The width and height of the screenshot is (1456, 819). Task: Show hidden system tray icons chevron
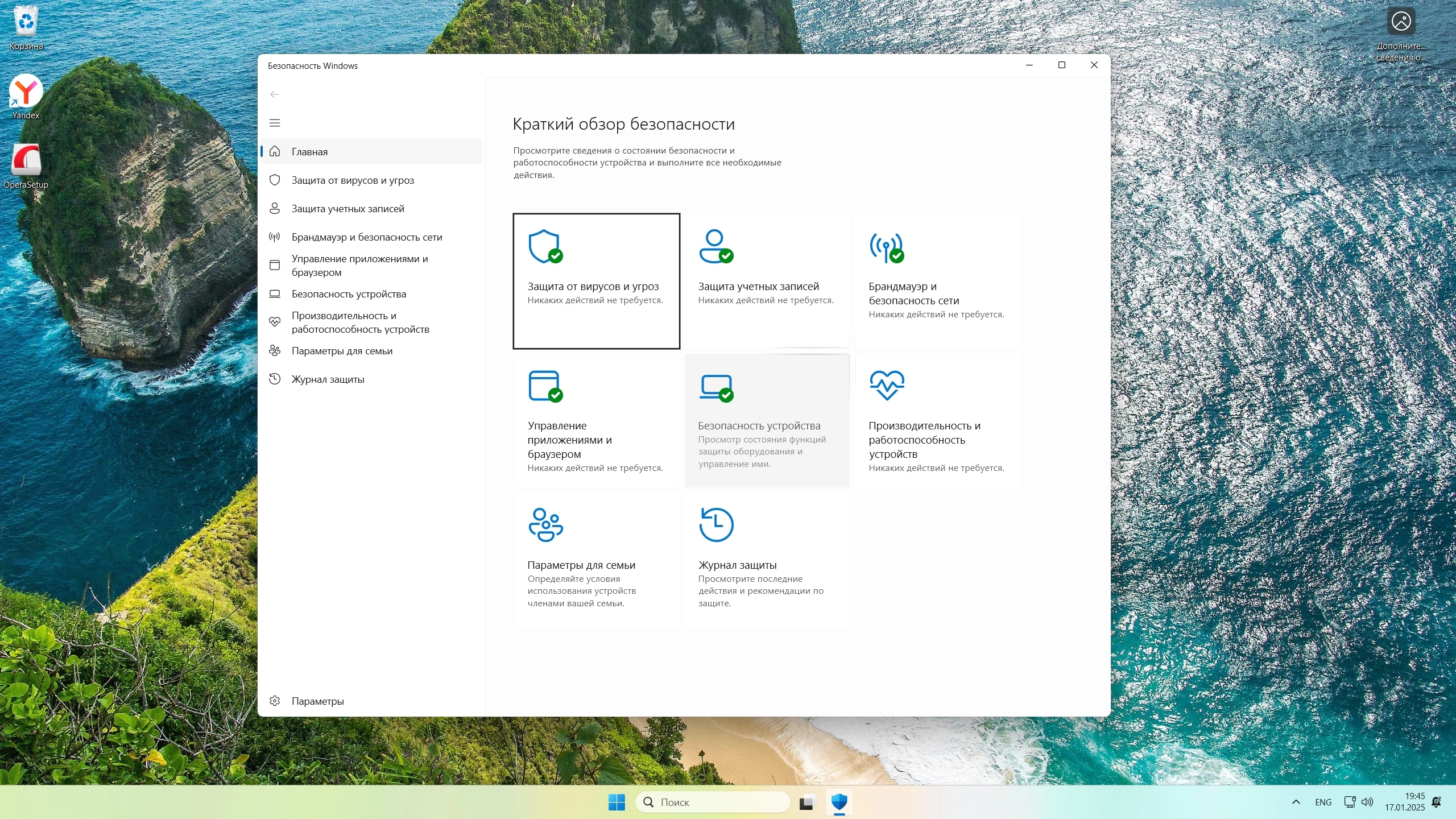(1296, 802)
